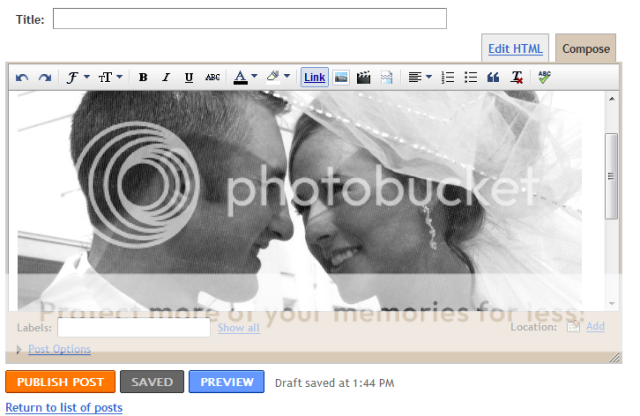This screenshot has height=416, width=640.
Task: Select the wedding photo in the editor
Action: point(300,201)
